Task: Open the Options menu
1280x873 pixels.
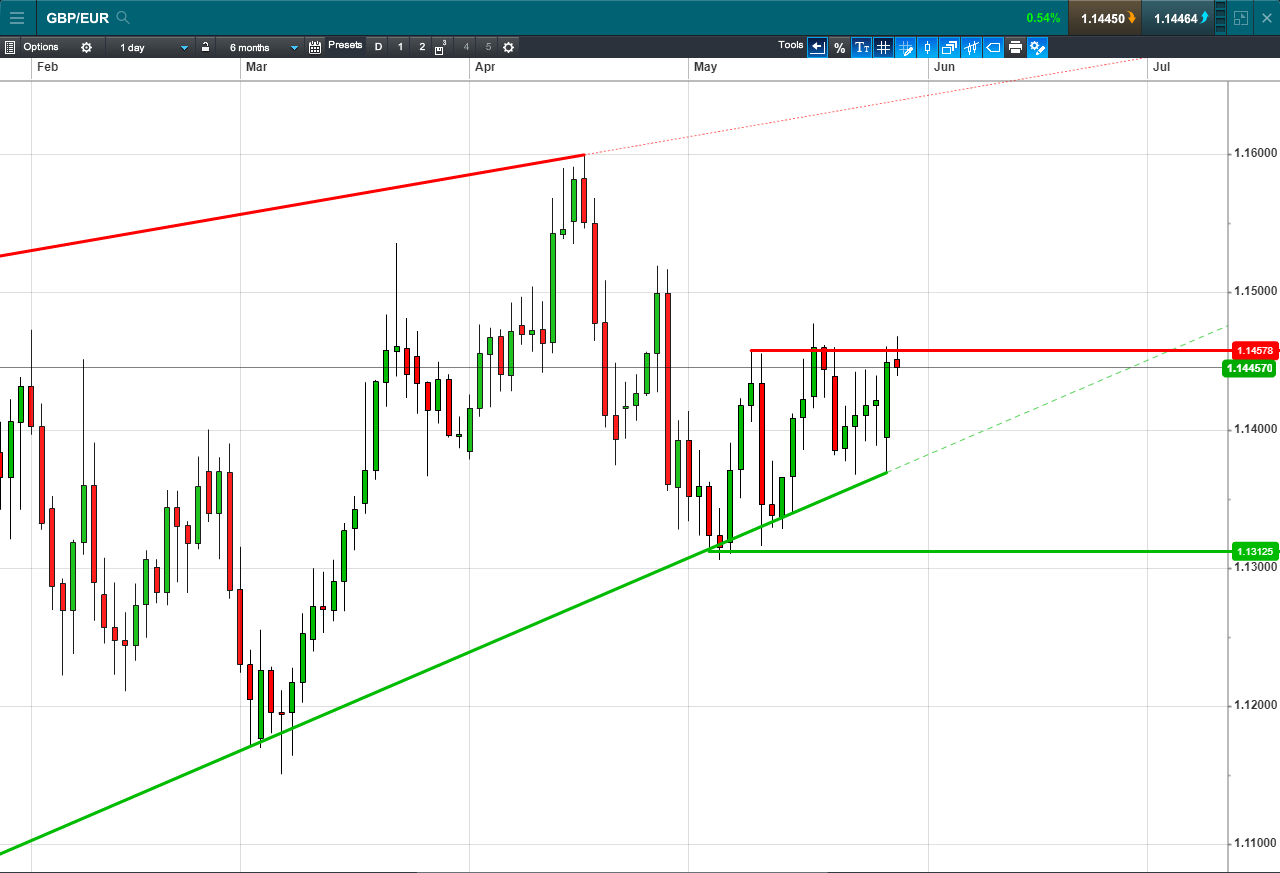Action: click(41, 47)
